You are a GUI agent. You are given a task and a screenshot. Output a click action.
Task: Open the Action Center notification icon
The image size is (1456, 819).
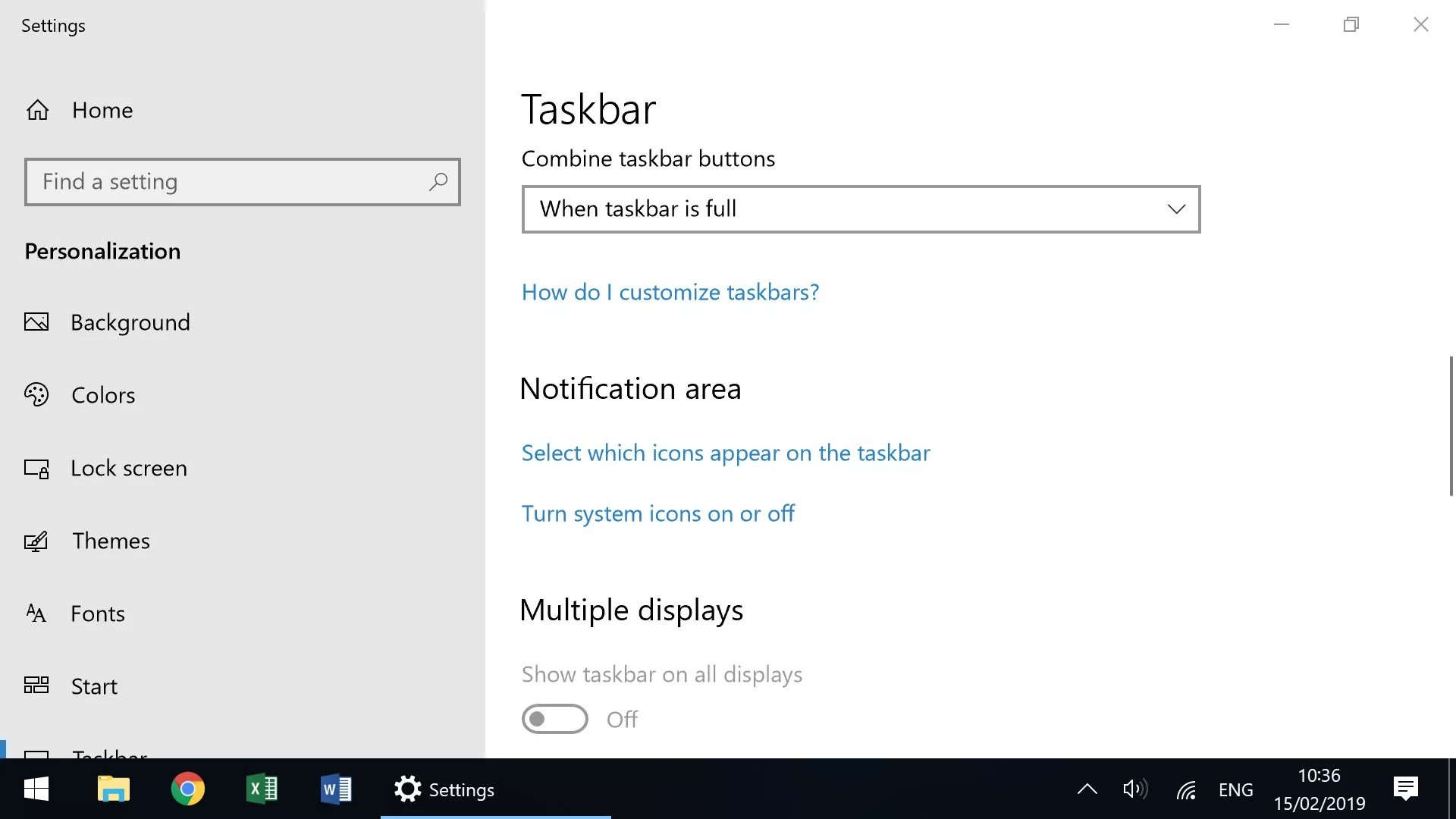pyautogui.click(x=1405, y=789)
